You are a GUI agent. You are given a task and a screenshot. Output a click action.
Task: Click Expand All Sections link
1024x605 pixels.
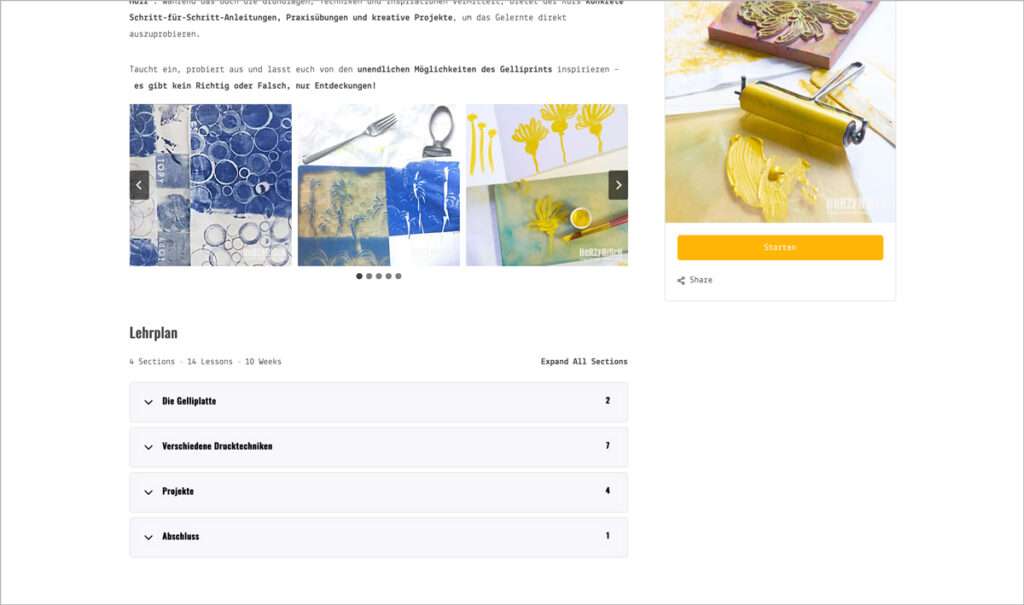click(x=584, y=361)
